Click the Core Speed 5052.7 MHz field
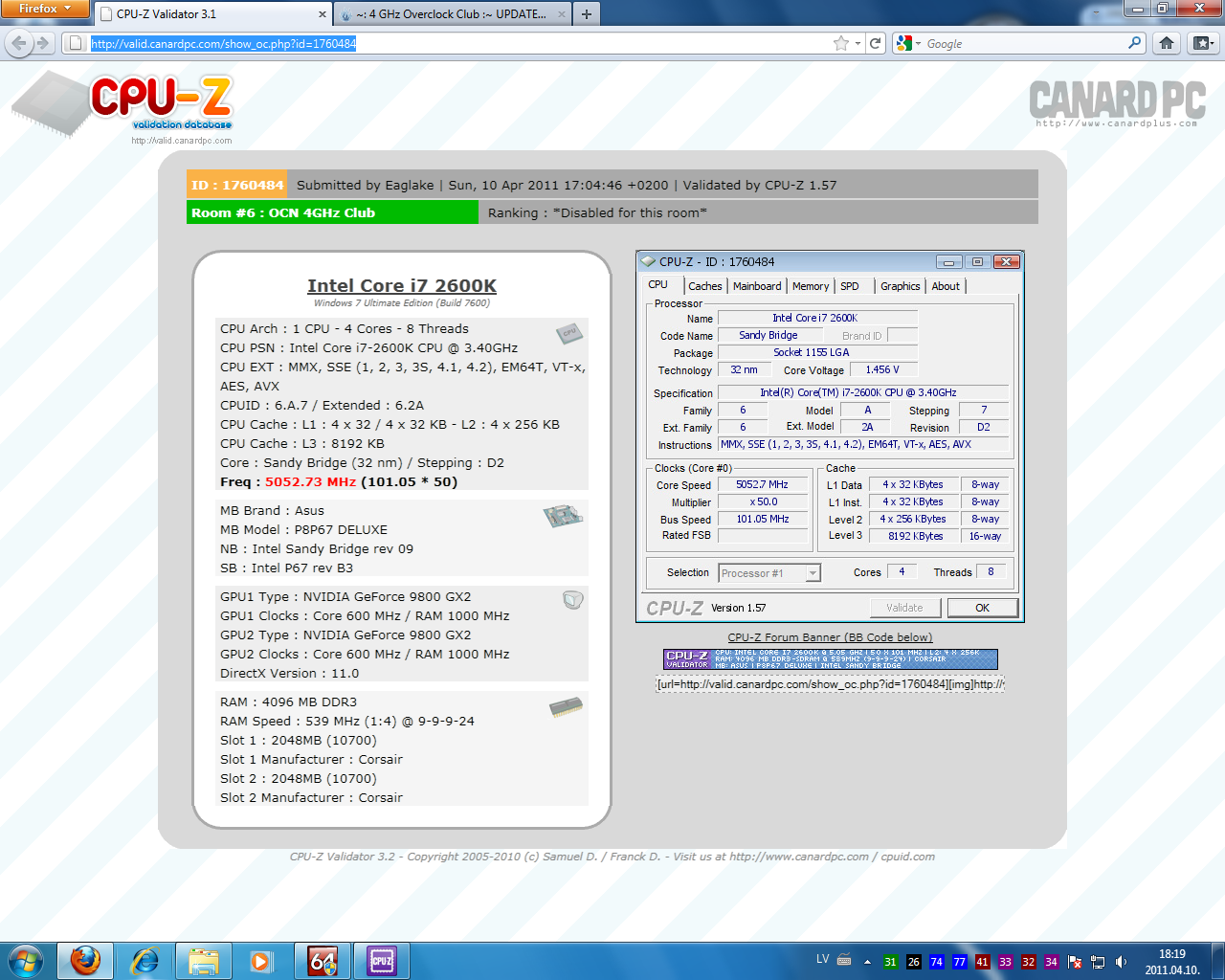1225x980 pixels. [762, 485]
